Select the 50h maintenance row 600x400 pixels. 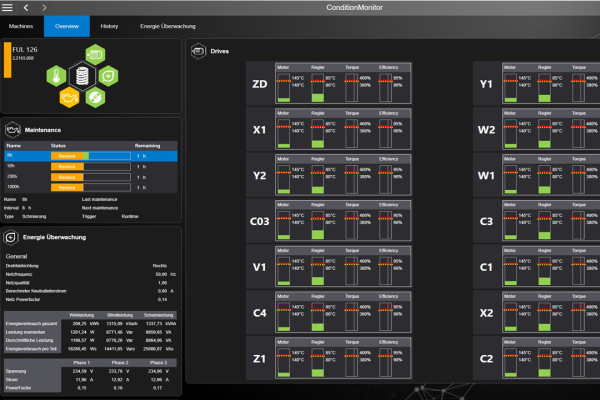pyautogui.click(x=91, y=167)
